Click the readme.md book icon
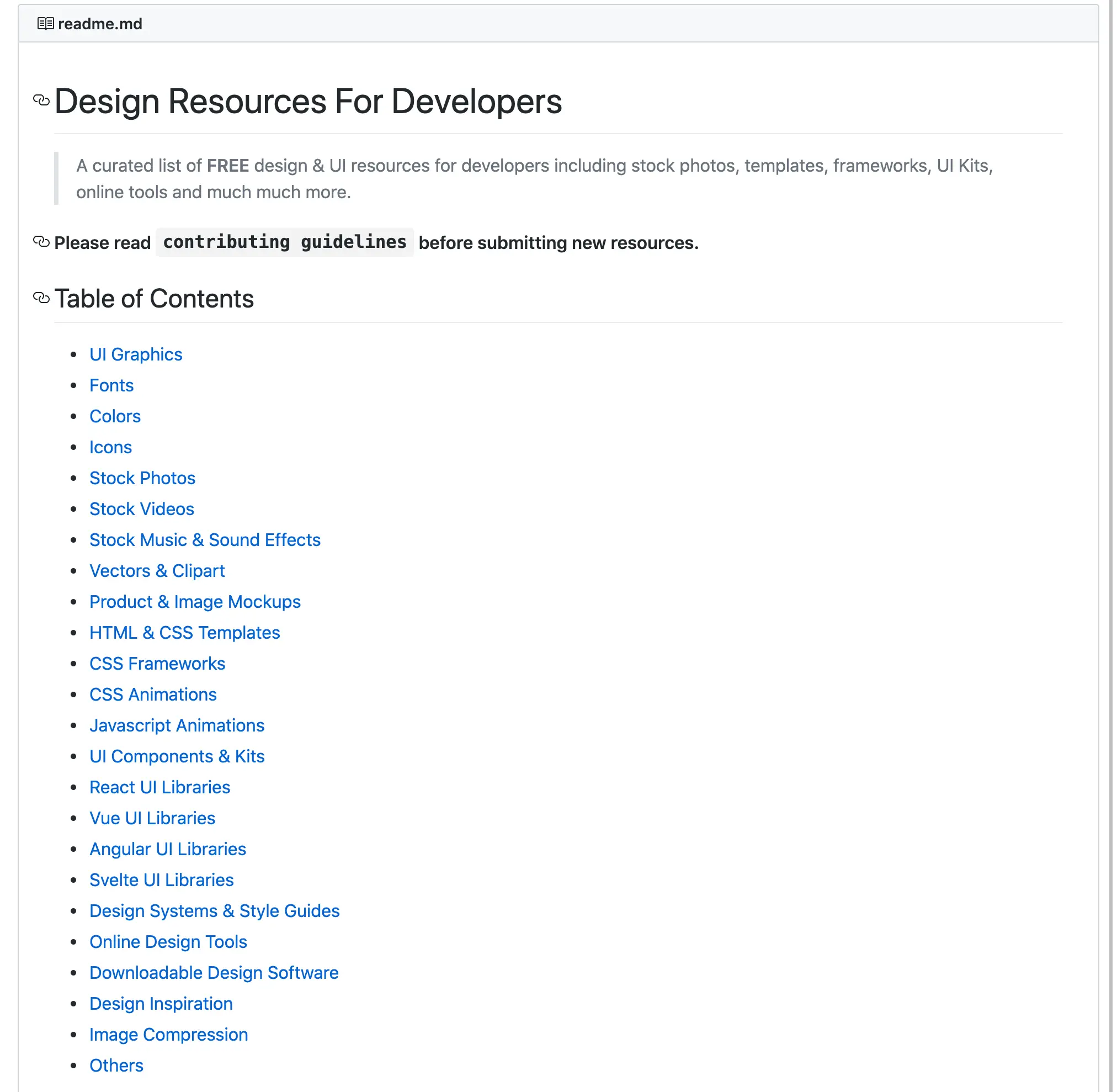 click(45, 24)
